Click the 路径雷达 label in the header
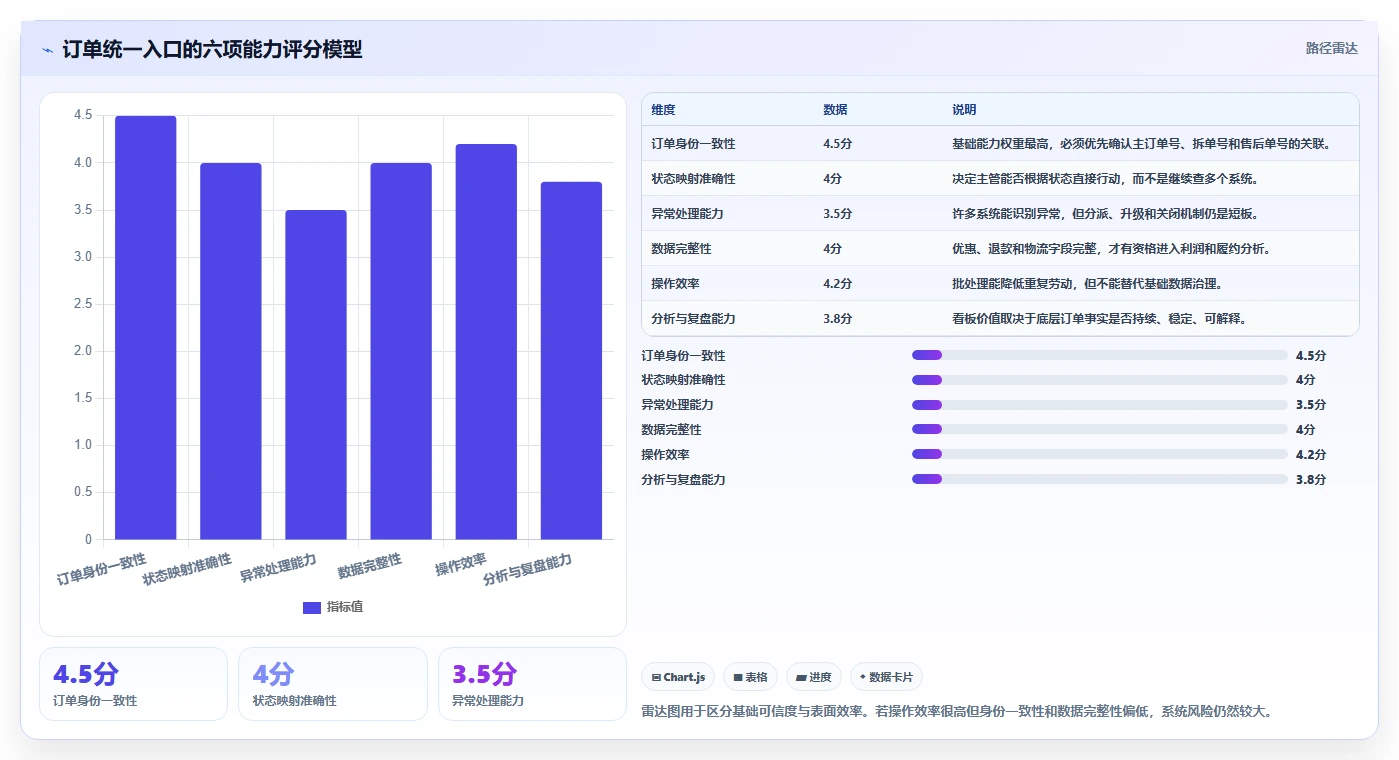This screenshot has height=760, width=1399. point(1331,48)
